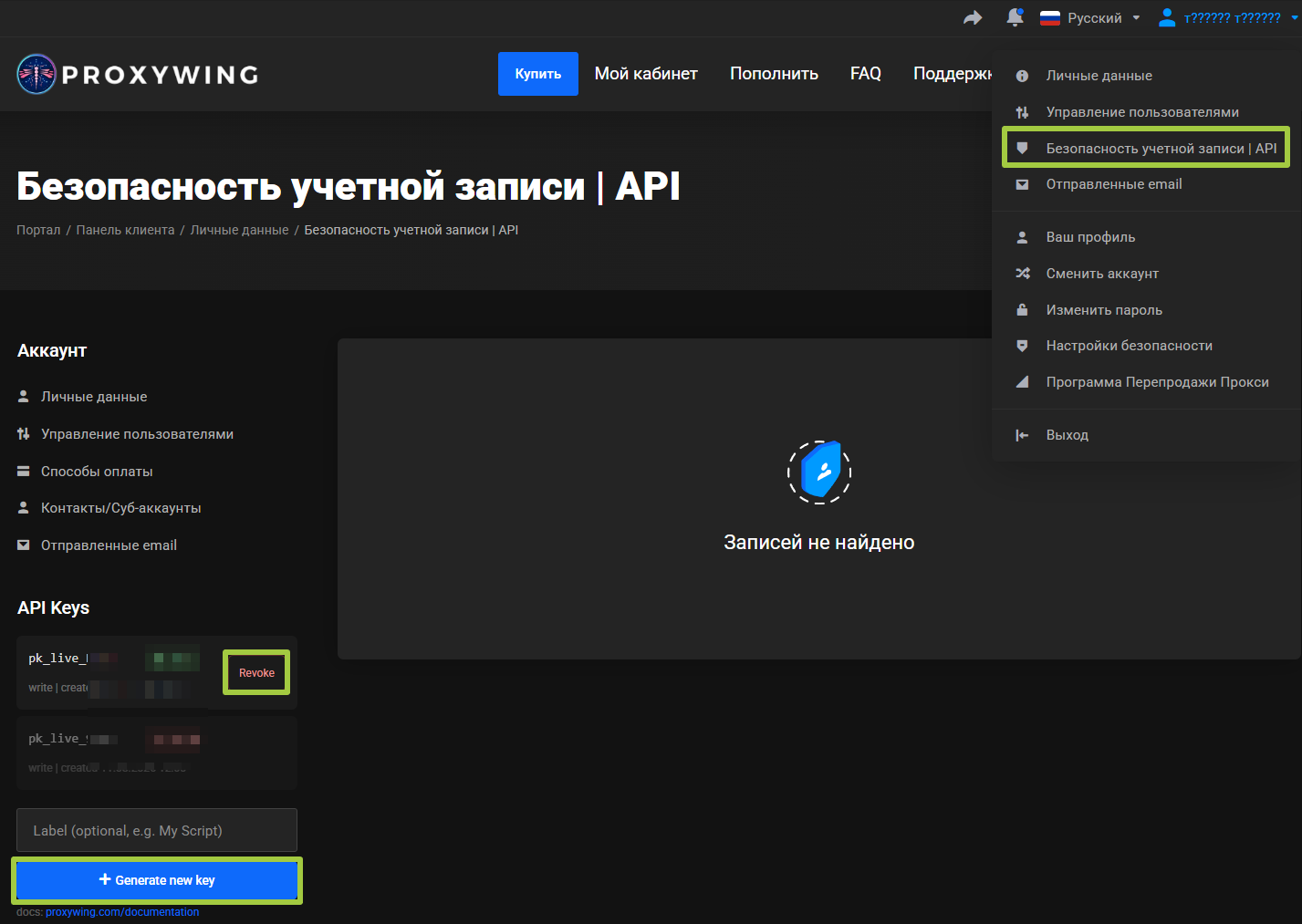Open Личные данные in Аккаунт sidebar

coord(94,397)
